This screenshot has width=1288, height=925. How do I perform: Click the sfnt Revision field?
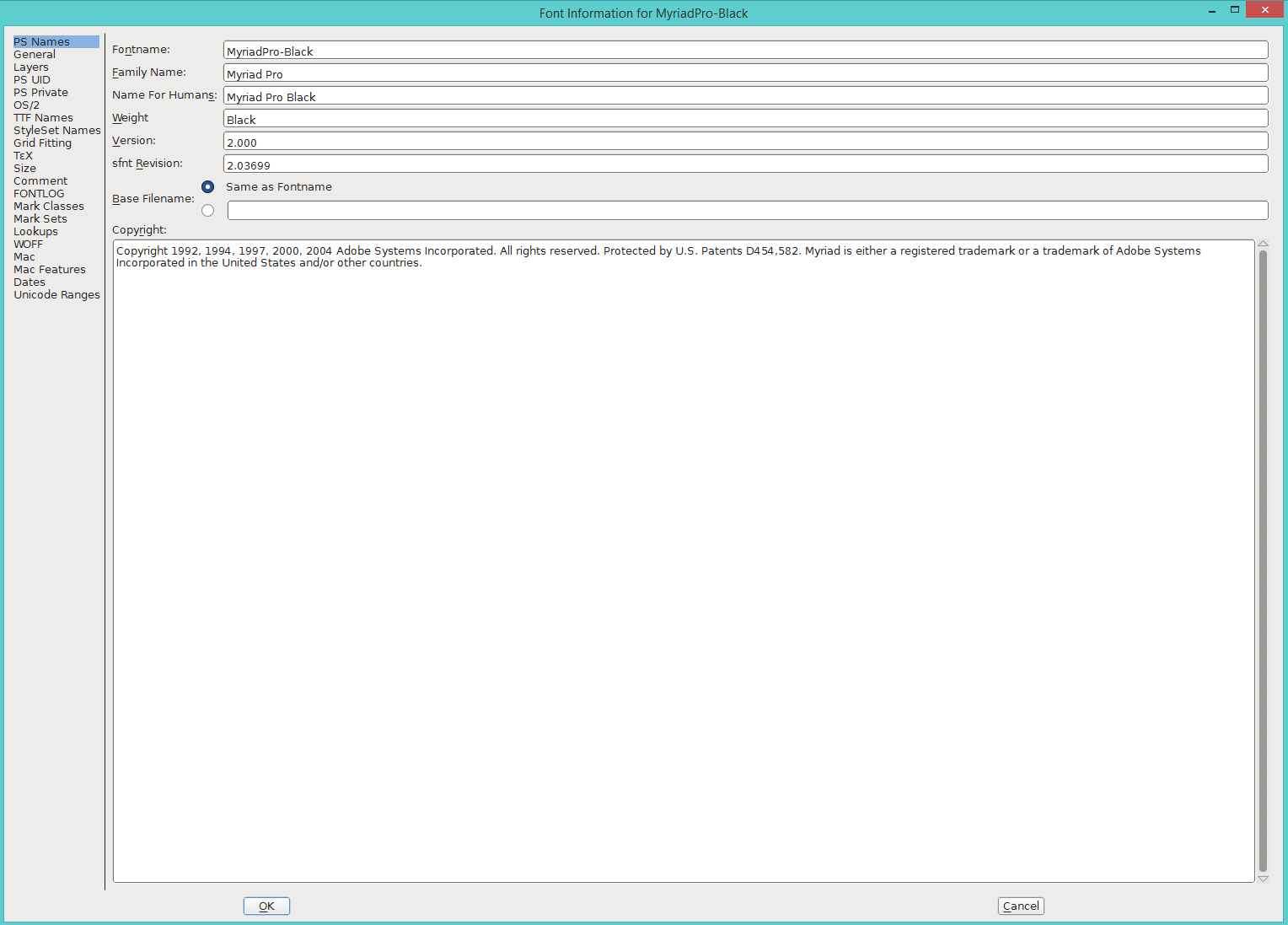point(745,164)
